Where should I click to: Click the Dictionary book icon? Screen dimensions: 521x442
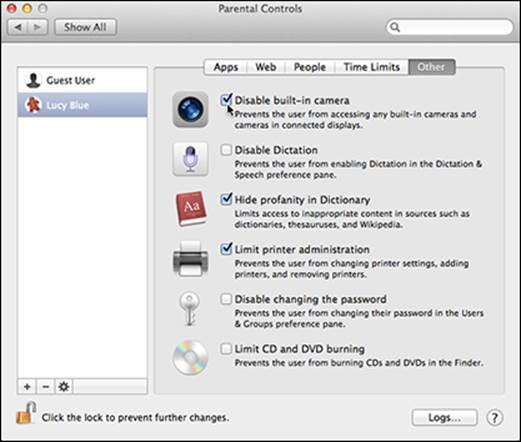(191, 208)
